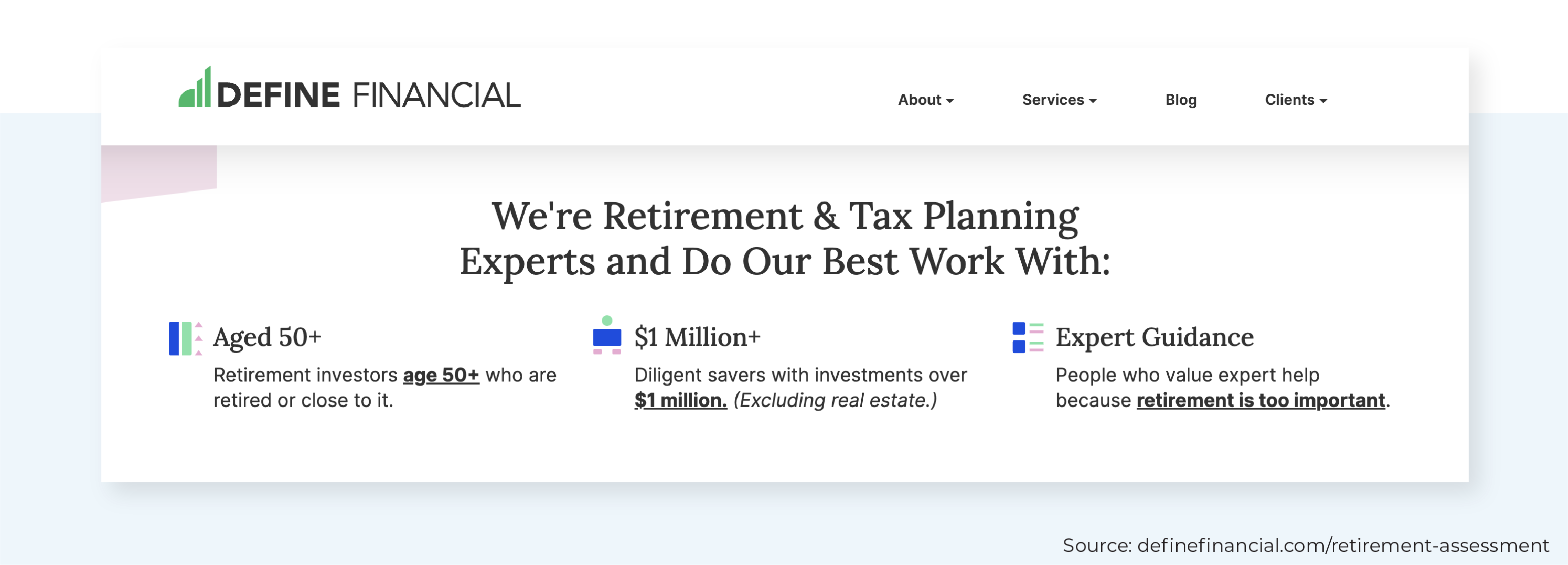1568x565 pixels.
Task: Click the Aged 50+ column chart icon
Action: (x=186, y=339)
